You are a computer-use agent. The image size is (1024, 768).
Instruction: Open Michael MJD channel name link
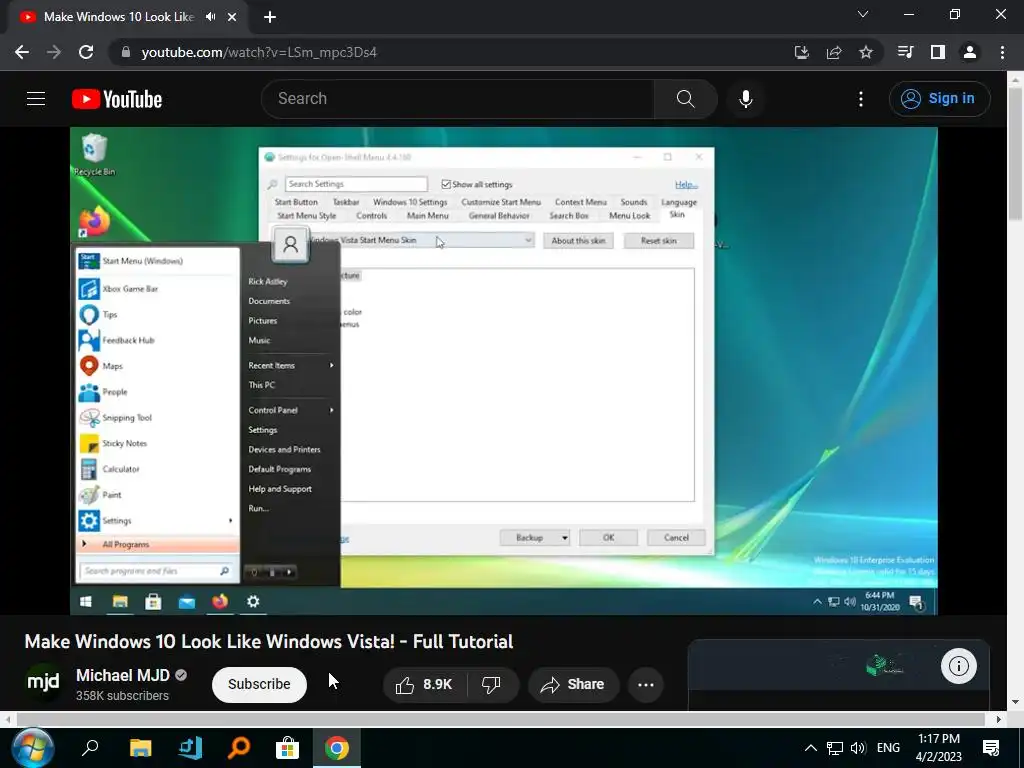123,675
